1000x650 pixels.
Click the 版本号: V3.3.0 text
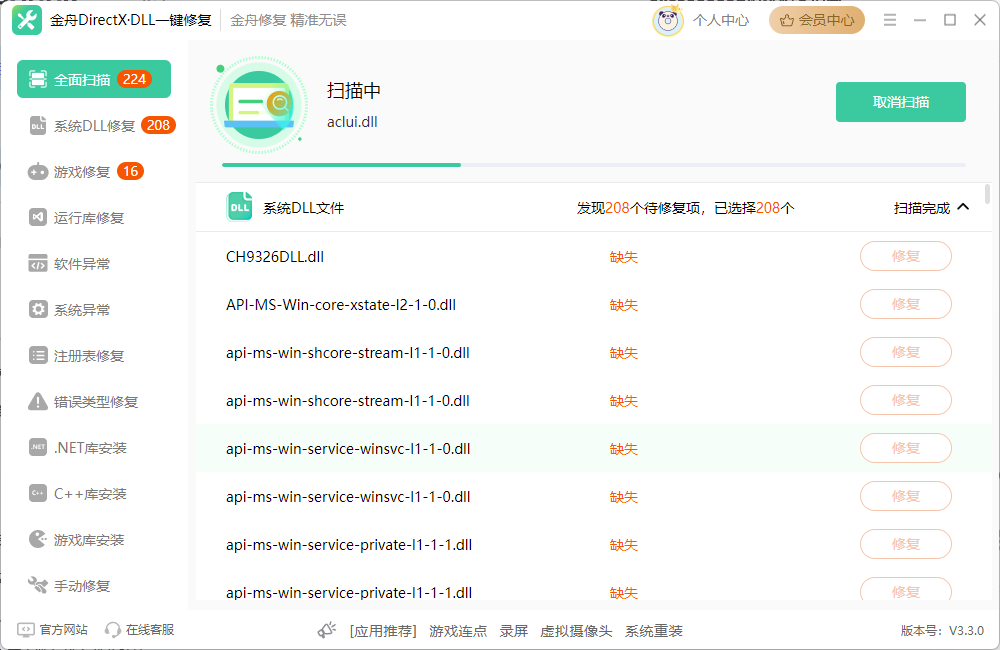point(942,631)
